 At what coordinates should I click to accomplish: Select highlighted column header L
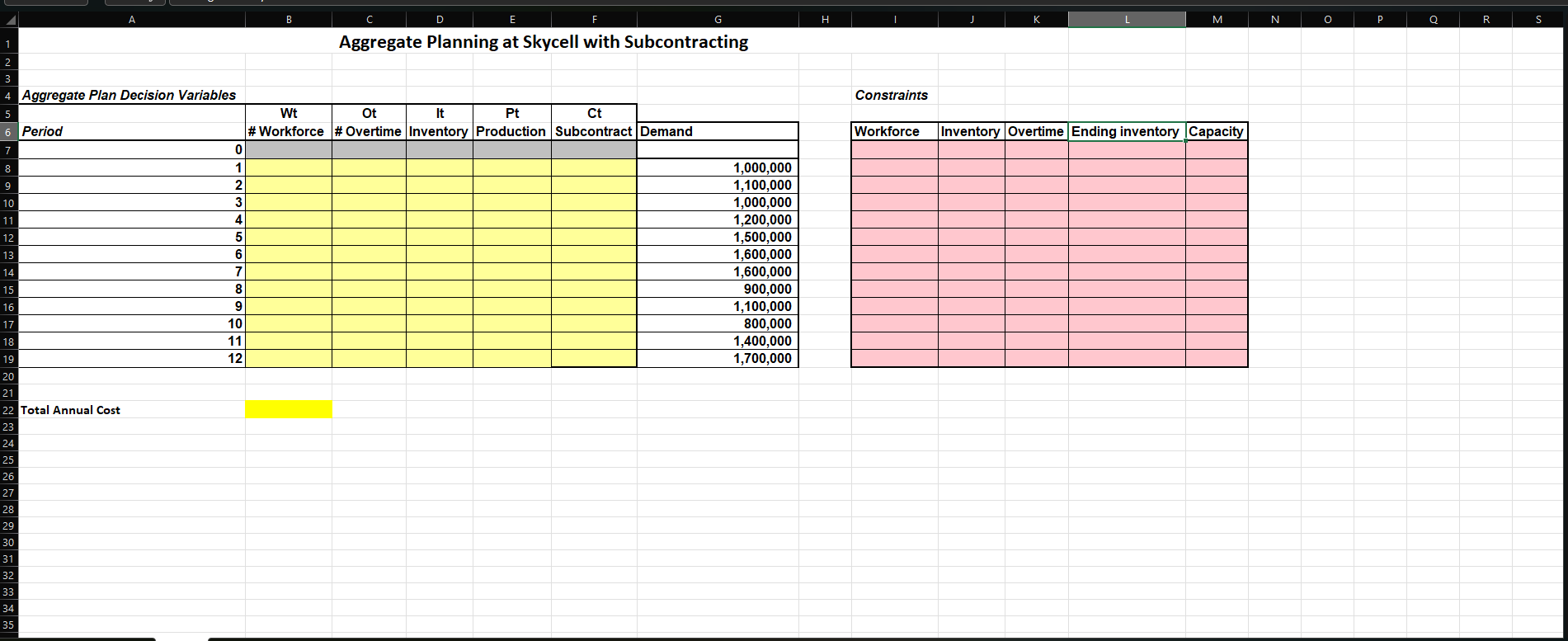tap(1127, 20)
